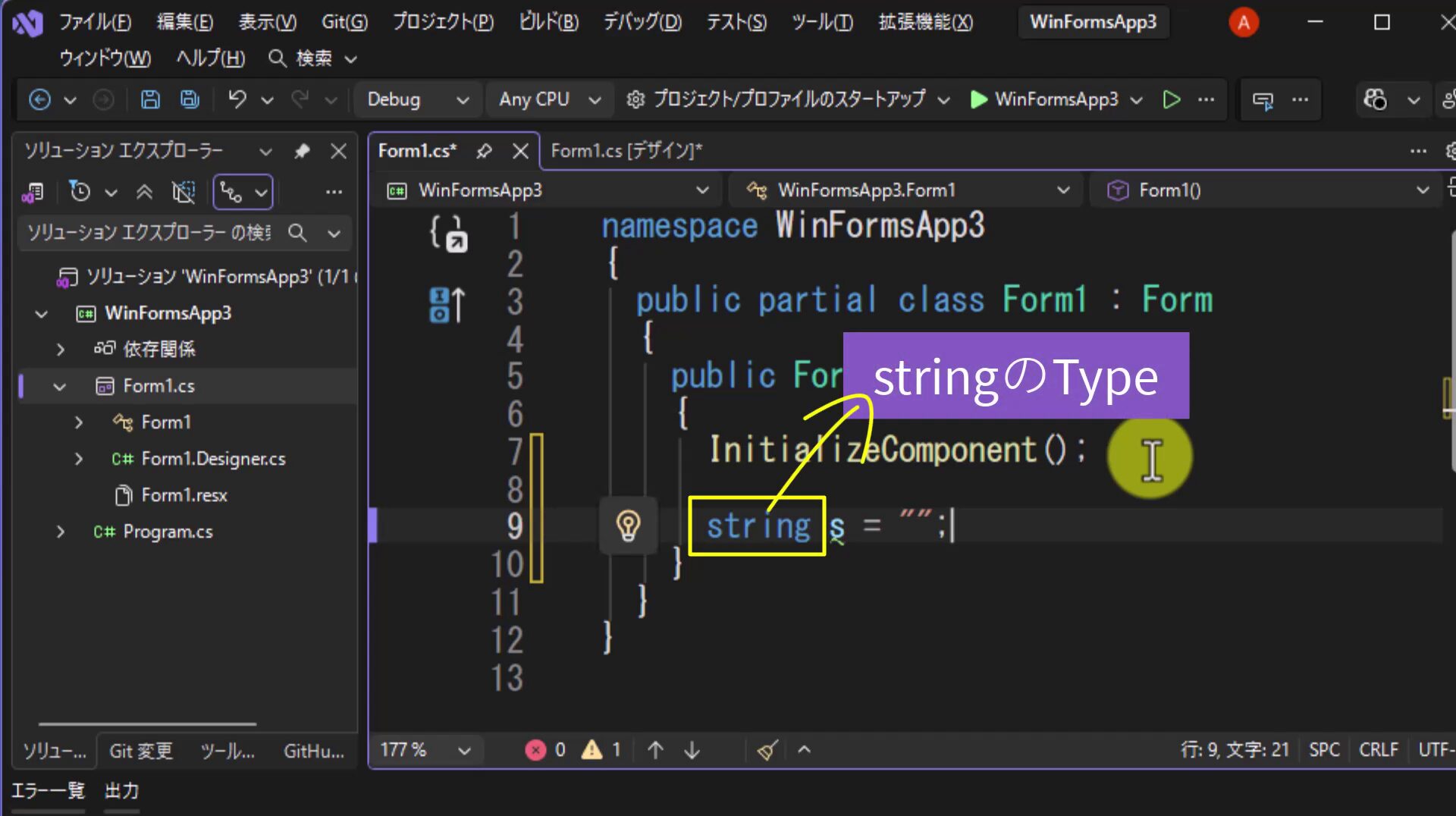Close the Form1.cs tab

[x=520, y=151]
